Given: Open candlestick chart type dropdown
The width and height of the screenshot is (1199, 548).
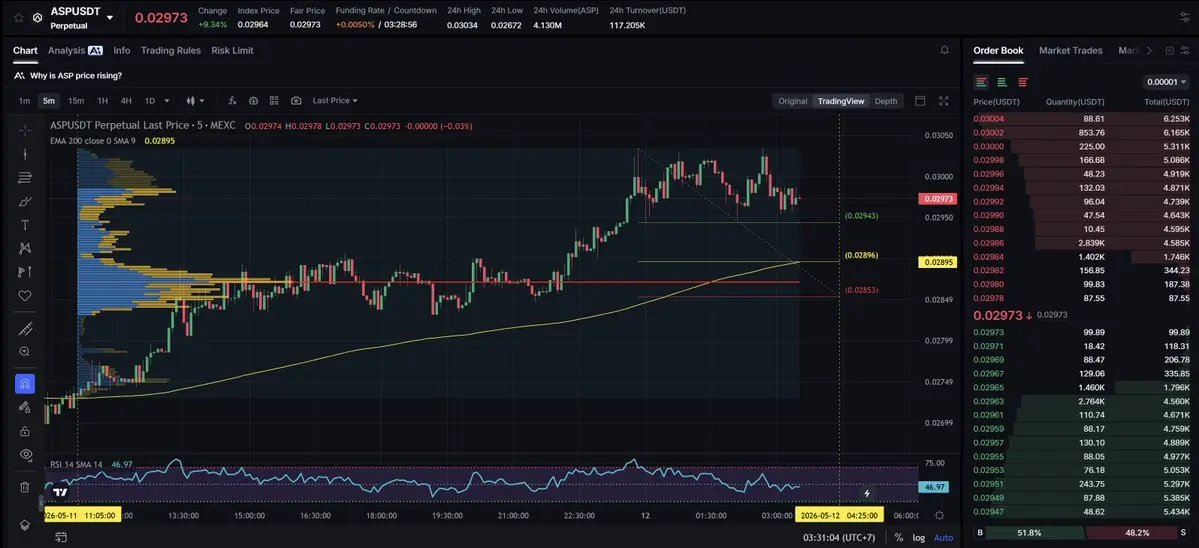Looking at the screenshot, I should click(x=196, y=101).
